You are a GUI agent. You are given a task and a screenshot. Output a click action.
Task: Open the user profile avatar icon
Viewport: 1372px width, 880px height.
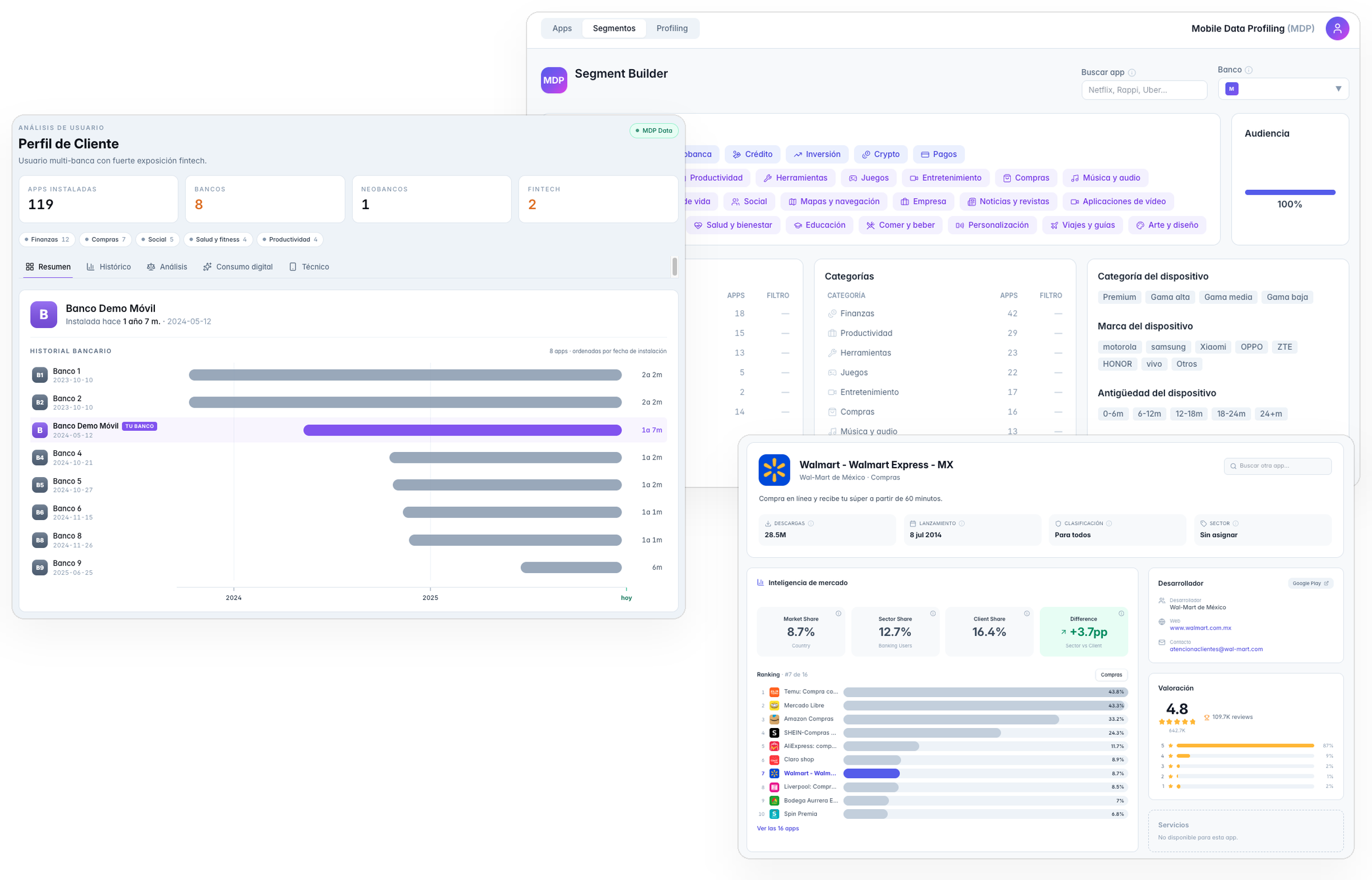point(1337,29)
